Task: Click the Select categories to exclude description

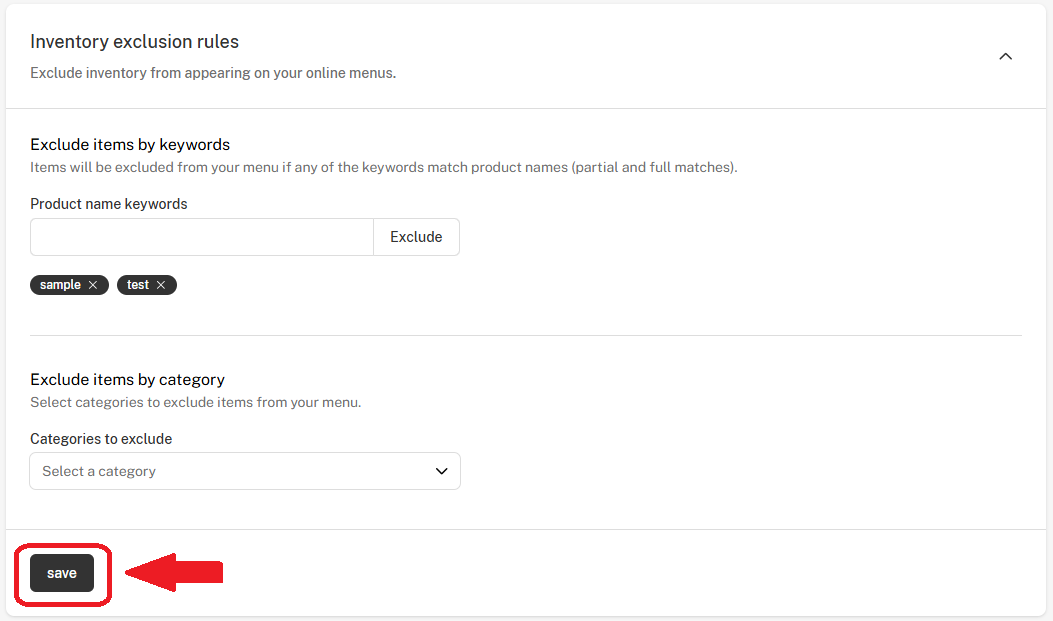Action: click(x=195, y=402)
